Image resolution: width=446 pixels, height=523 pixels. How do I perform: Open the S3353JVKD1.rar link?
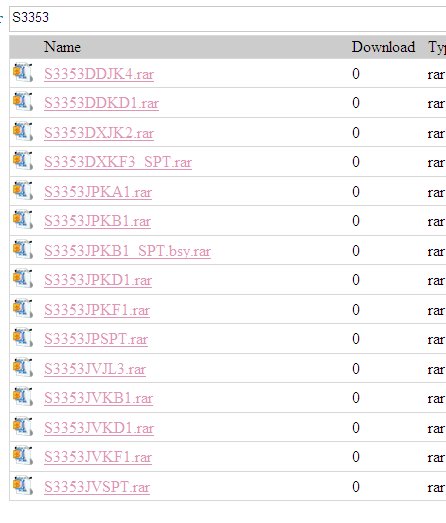99,428
